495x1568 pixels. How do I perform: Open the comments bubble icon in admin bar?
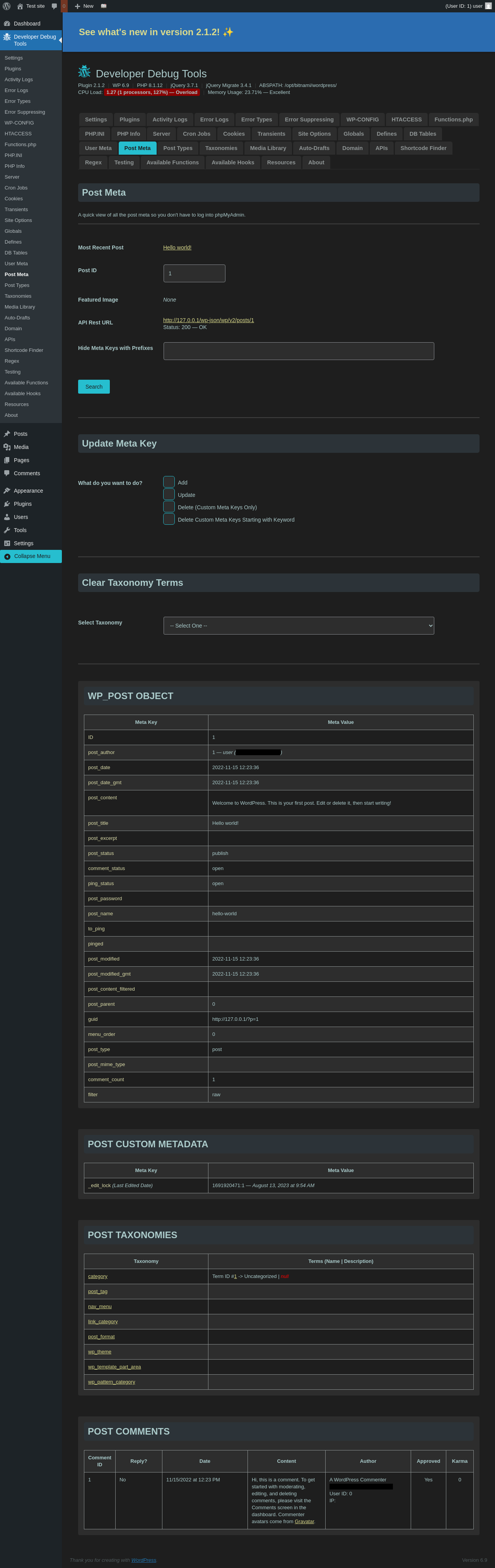(54, 6)
